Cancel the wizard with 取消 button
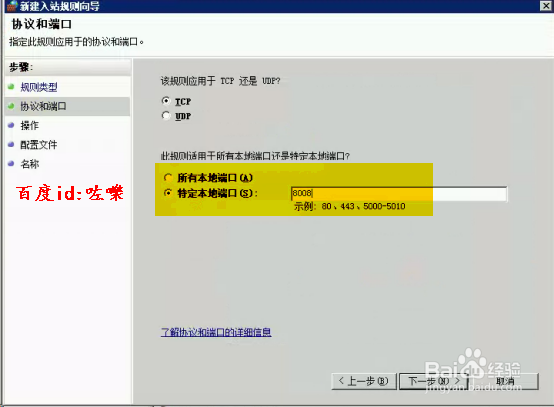554x407 pixels. click(505, 381)
